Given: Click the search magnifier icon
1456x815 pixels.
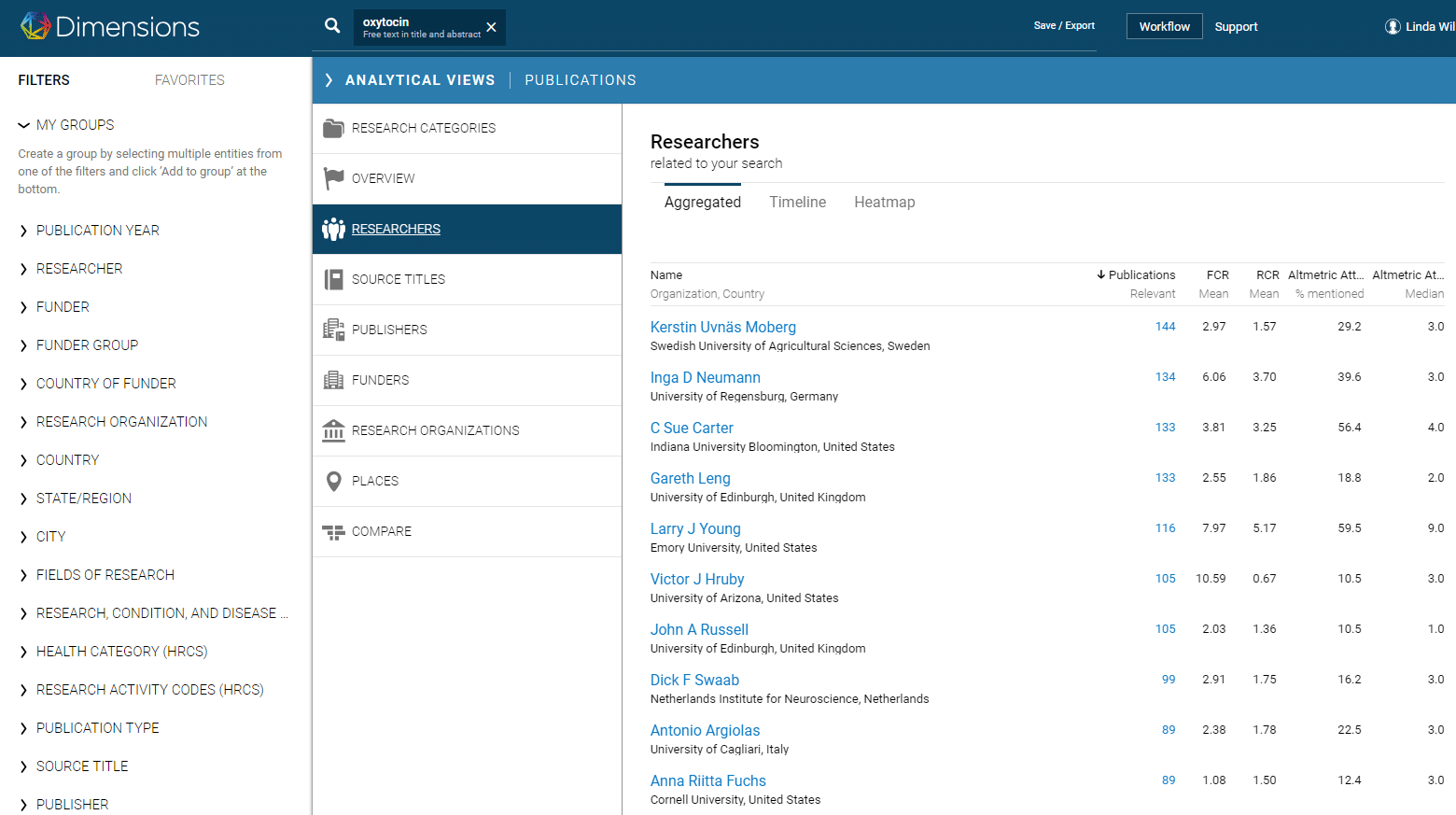Looking at the screenshot, I should (x=332, y=26).
